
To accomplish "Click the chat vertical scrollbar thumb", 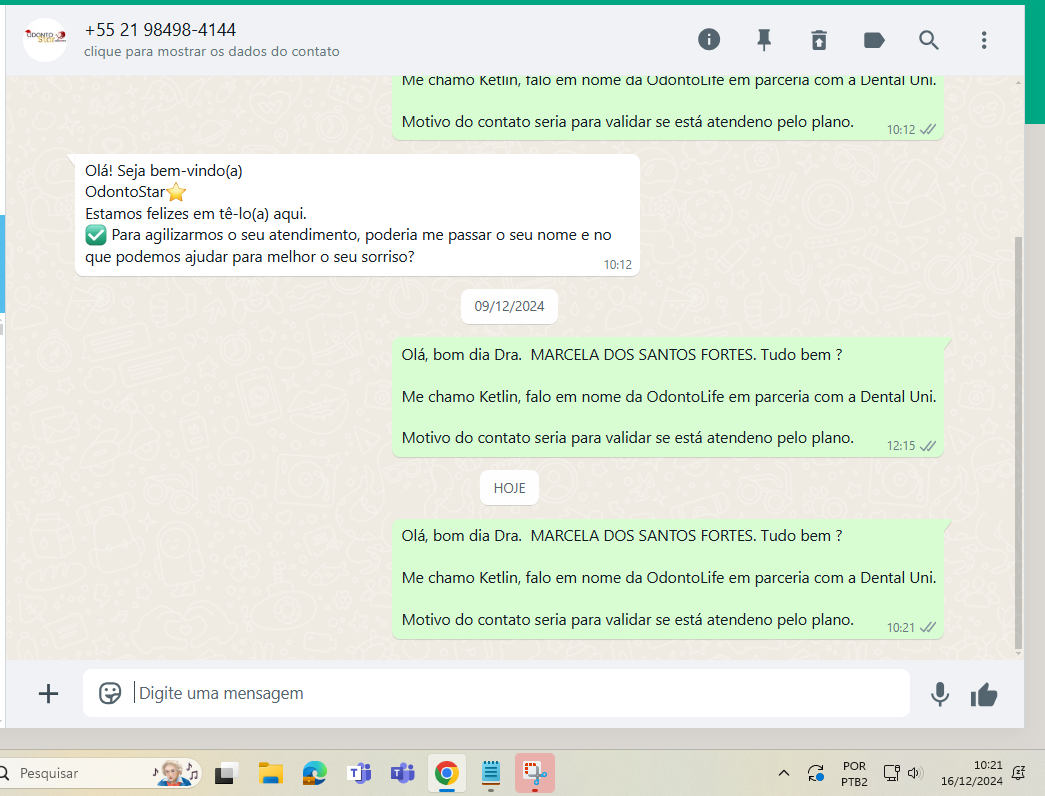I will click(1018, 442).
